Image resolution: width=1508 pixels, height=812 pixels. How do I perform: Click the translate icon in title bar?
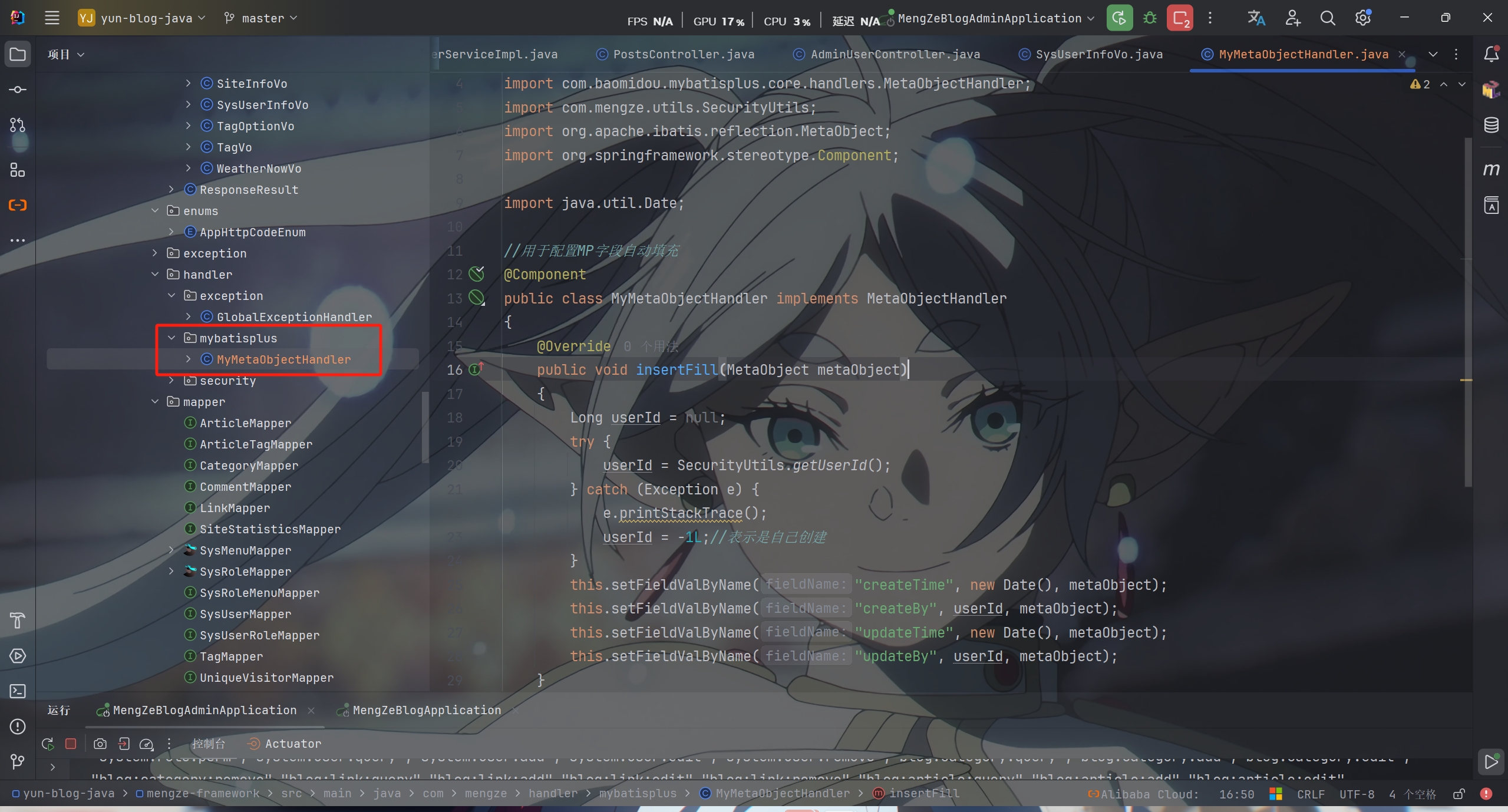[1256, 18]
